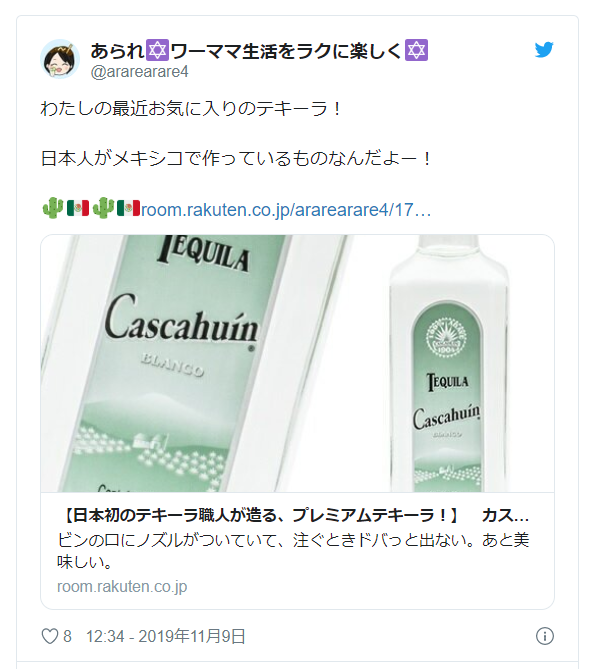Viewport: 590px width, 669px height.
Task: Open the tweet info icon
Action: click(x=544, y=636)
